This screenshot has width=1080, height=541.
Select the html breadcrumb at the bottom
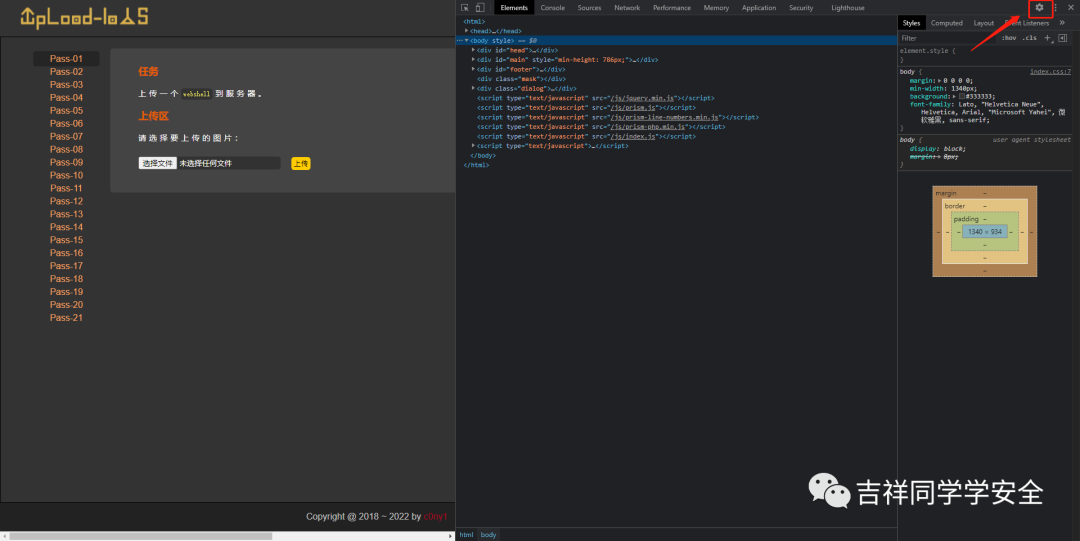(x=466, y=535)
